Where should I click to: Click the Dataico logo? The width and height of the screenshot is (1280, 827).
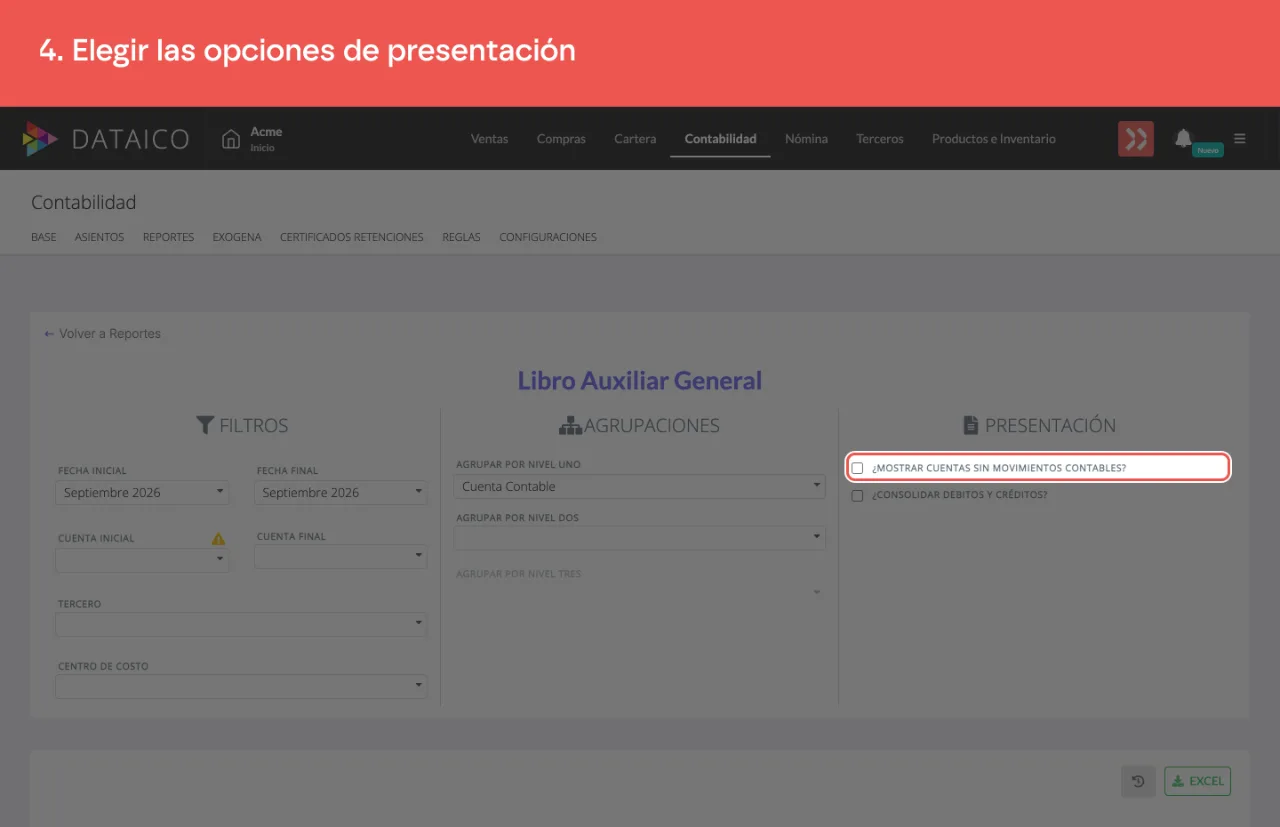point(106,139)
